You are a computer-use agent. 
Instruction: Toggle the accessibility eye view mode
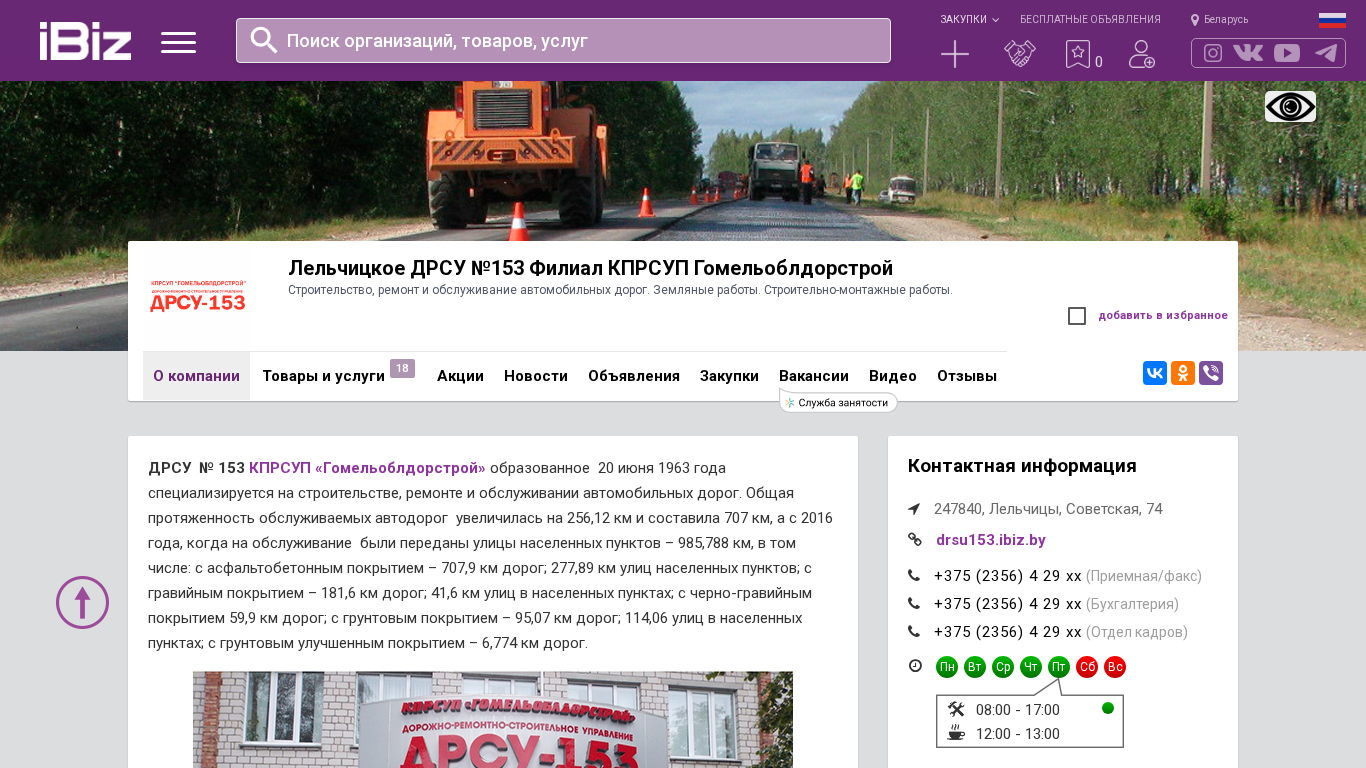click(x=1290, y=106)
